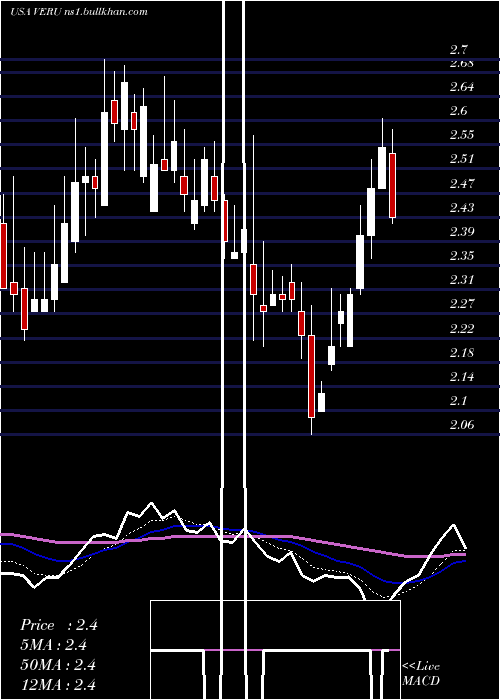
Task: Click the 'USA VERU ns1.bullkhan.com' chart title
Action: (x=79, y=12)
